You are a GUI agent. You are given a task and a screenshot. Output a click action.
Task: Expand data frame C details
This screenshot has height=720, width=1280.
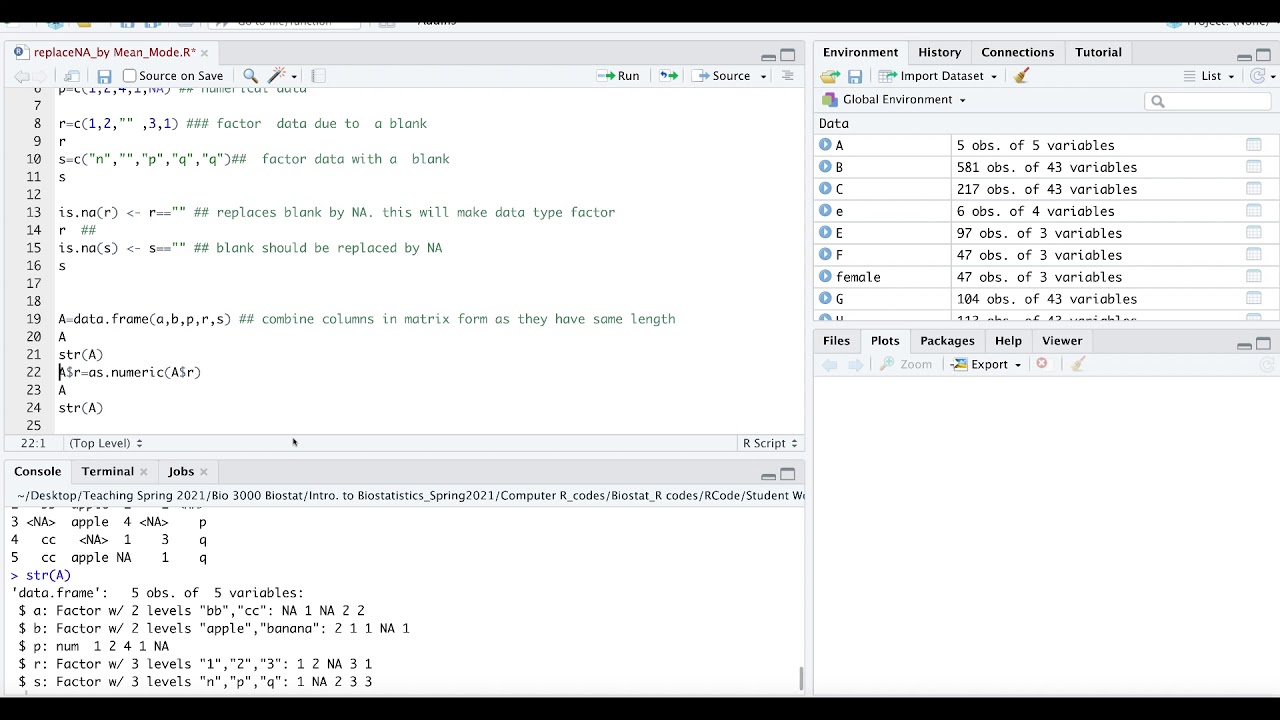(x=825, y=189)
